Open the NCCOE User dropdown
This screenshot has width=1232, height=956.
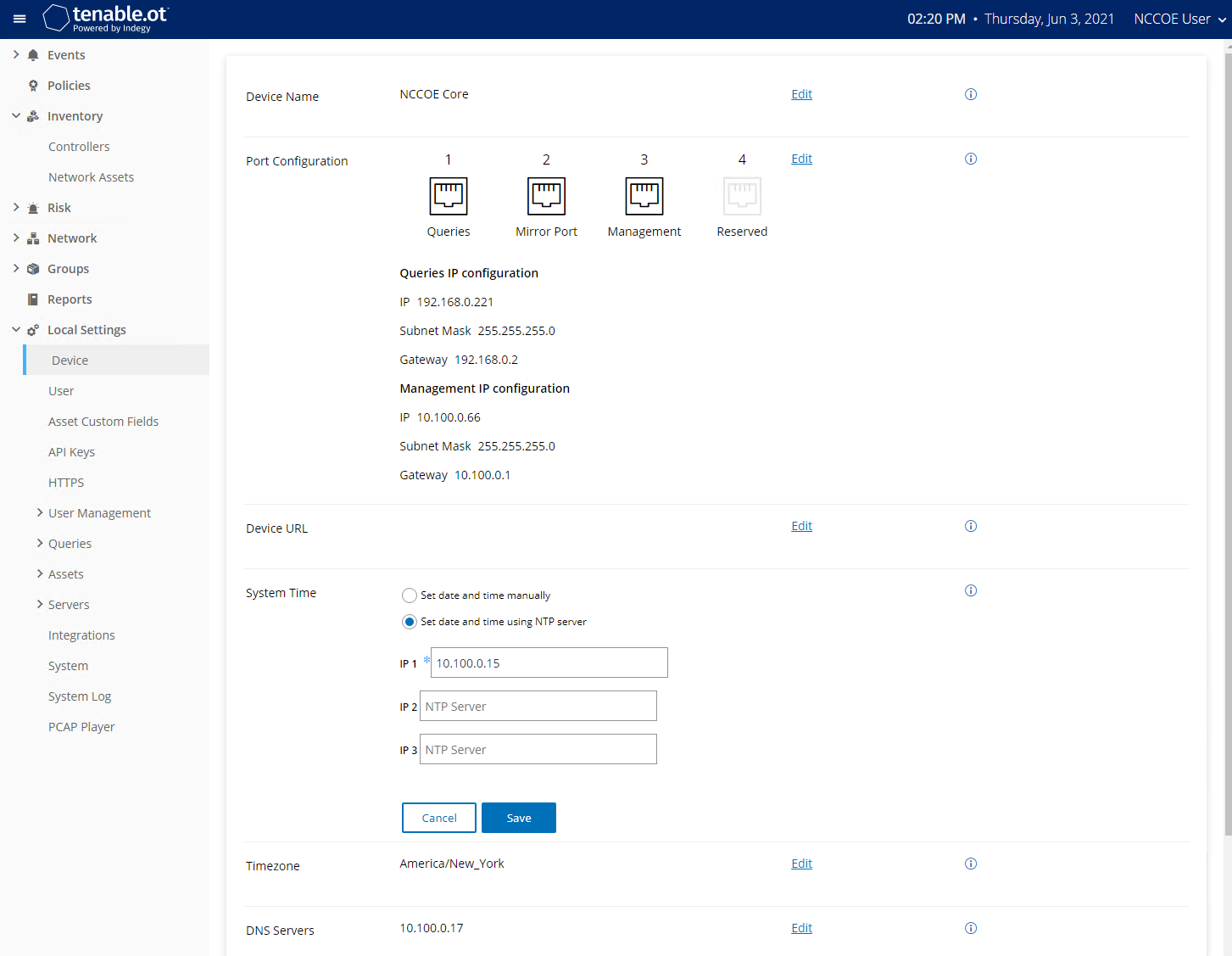(x=1179, y=19)
